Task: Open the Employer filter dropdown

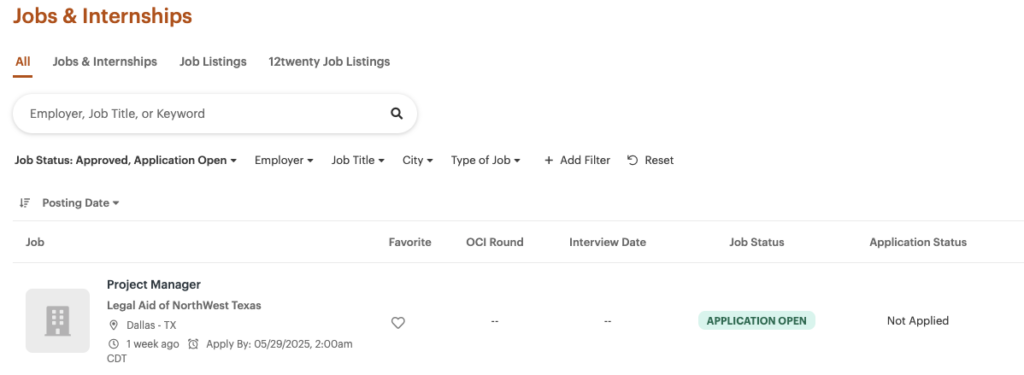Action: [x=284, y=160]
